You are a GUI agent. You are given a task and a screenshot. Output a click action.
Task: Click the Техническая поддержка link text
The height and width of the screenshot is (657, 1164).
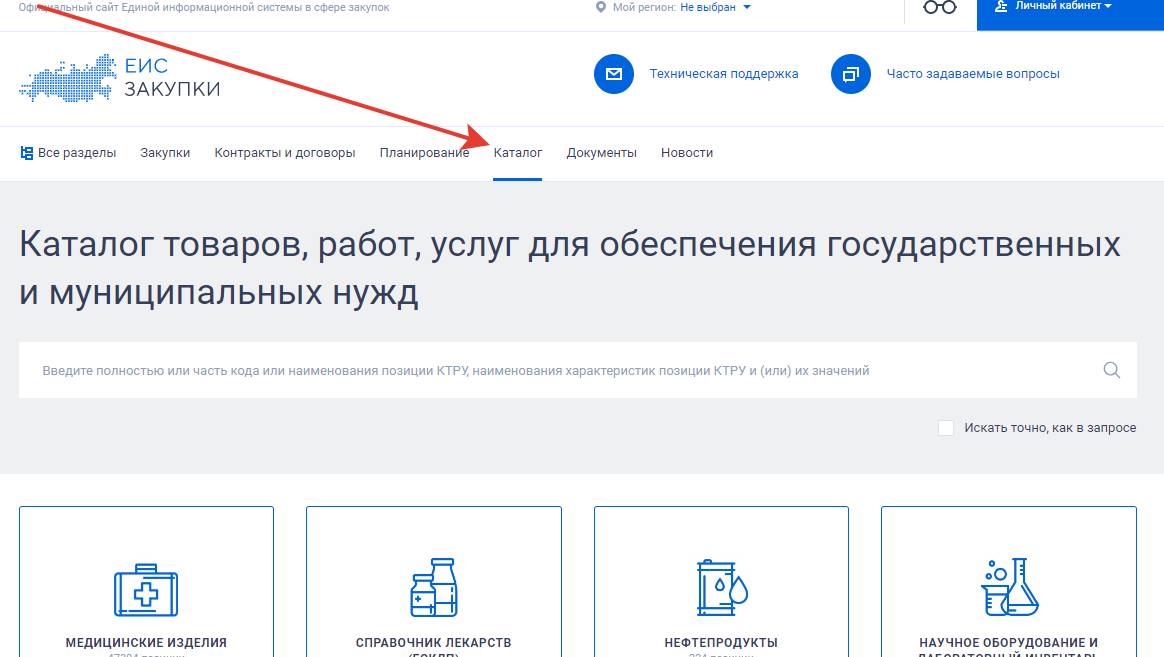tap(724, 73)
